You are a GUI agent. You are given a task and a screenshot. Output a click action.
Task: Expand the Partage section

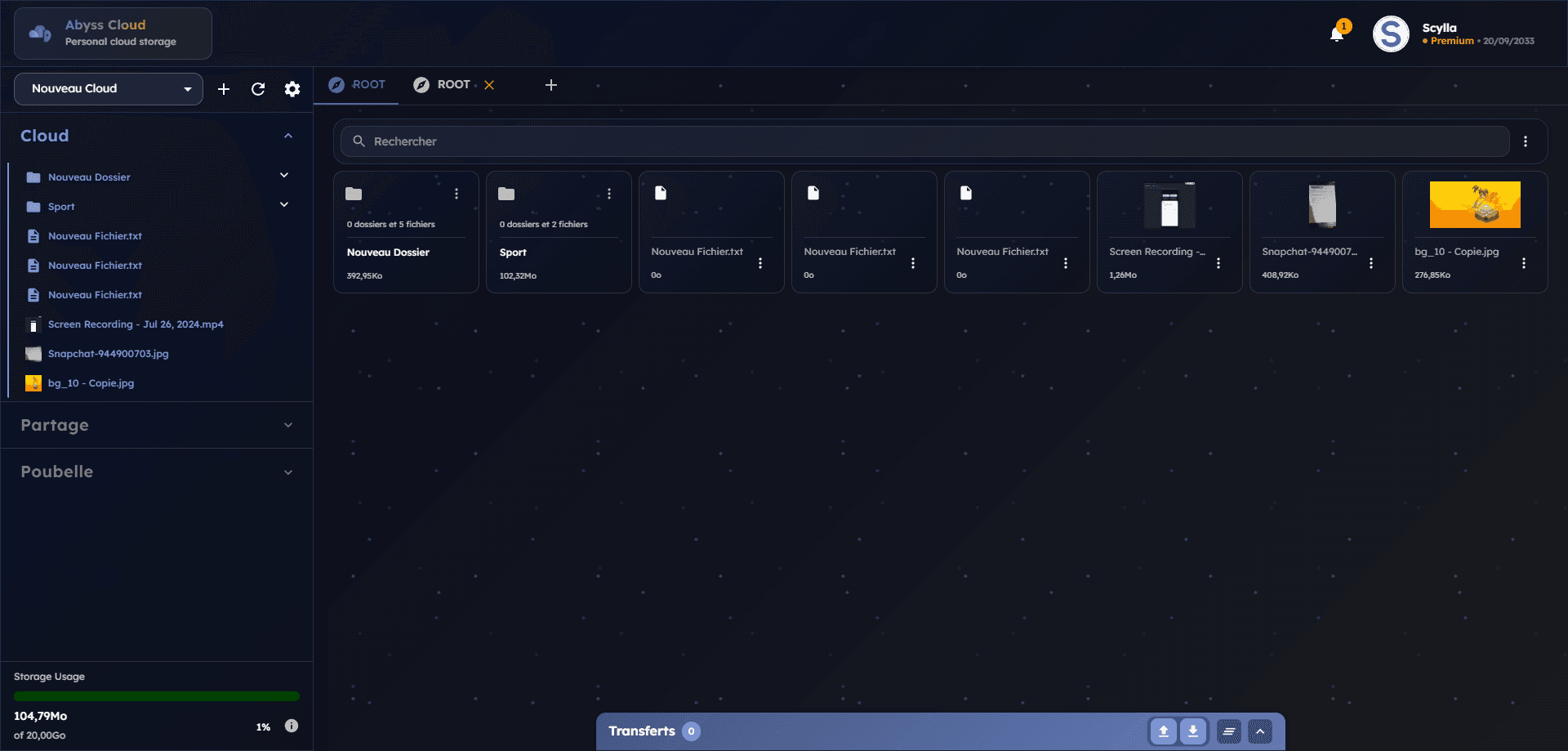[x=288, y=425]
